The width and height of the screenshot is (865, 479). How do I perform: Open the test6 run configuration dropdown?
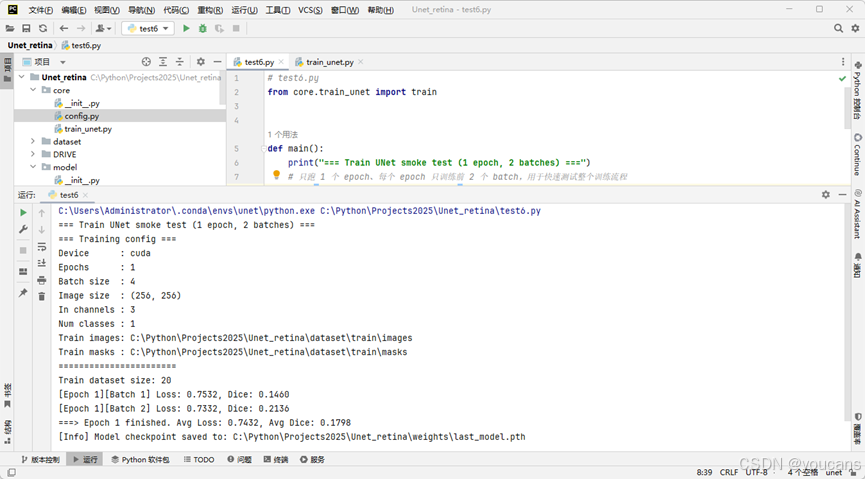point(148,28)
